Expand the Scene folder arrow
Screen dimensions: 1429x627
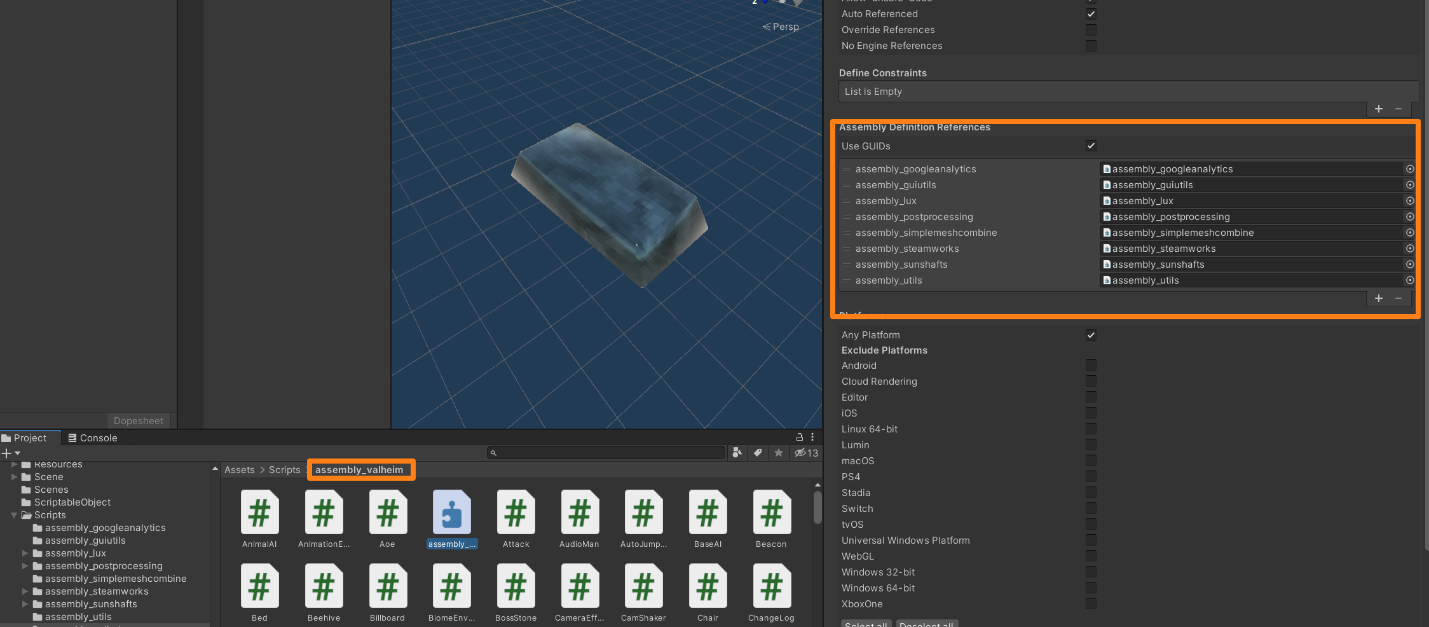14,477
